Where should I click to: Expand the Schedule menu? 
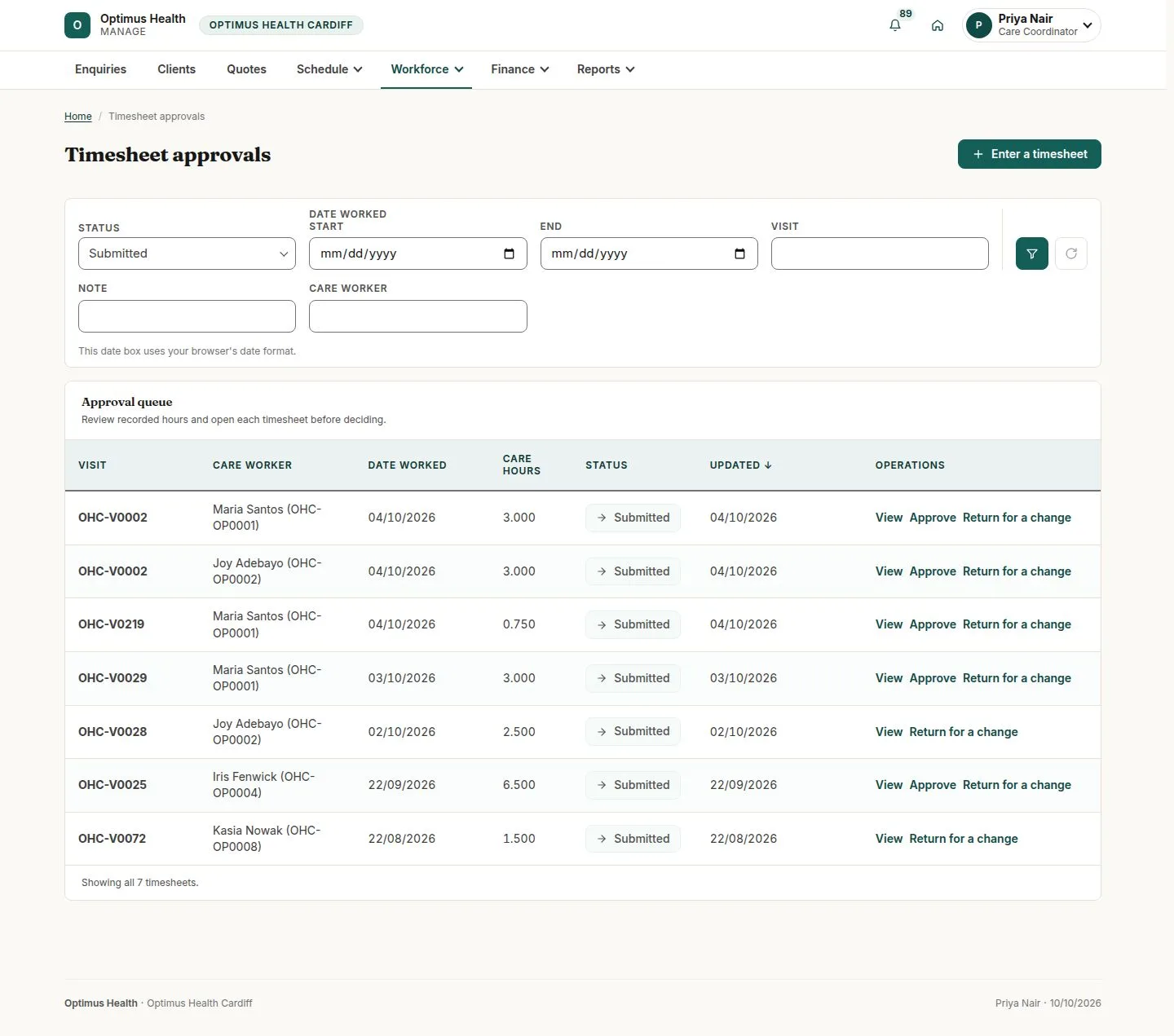(x=329, y=69)
